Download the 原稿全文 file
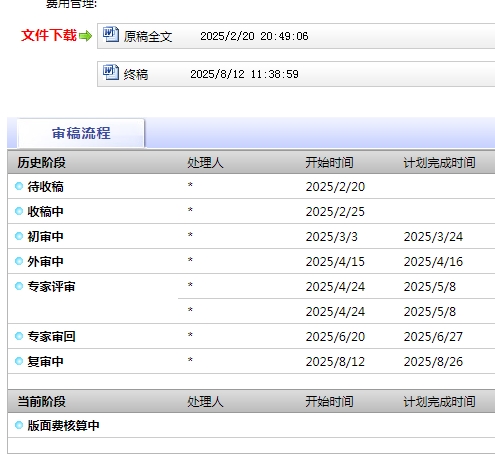 tap(148, 36)
